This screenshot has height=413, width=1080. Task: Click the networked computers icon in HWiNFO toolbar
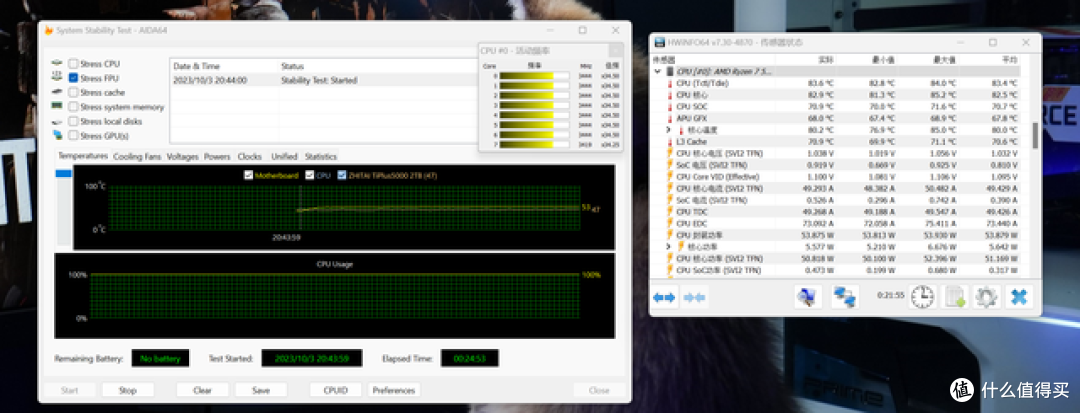pyautogui.click(x=844, y=297)
